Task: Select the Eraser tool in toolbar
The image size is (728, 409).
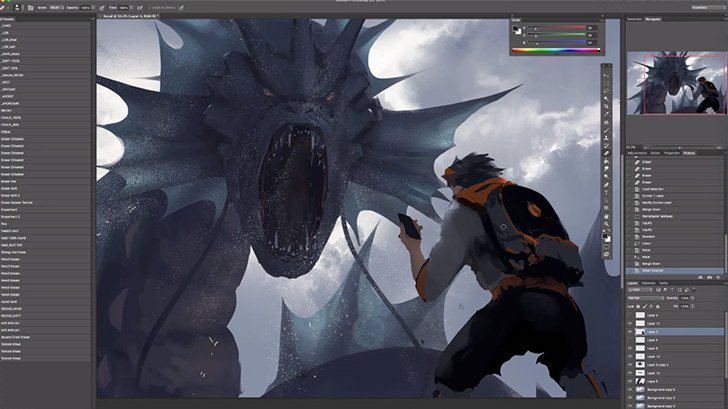Action: tap(606, 153)
